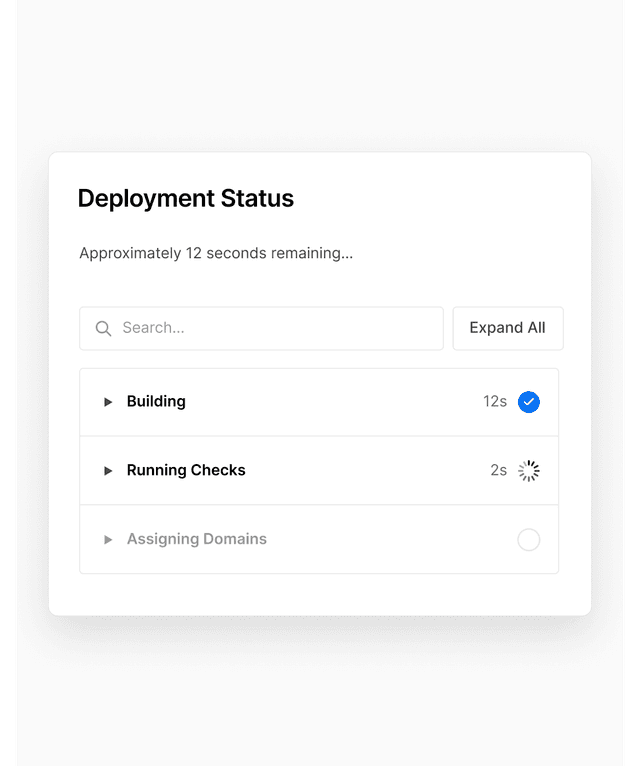
Task: Expand Assigning Domains using its gray triangle
Action: pyautogui.click(x=108, y=540)
